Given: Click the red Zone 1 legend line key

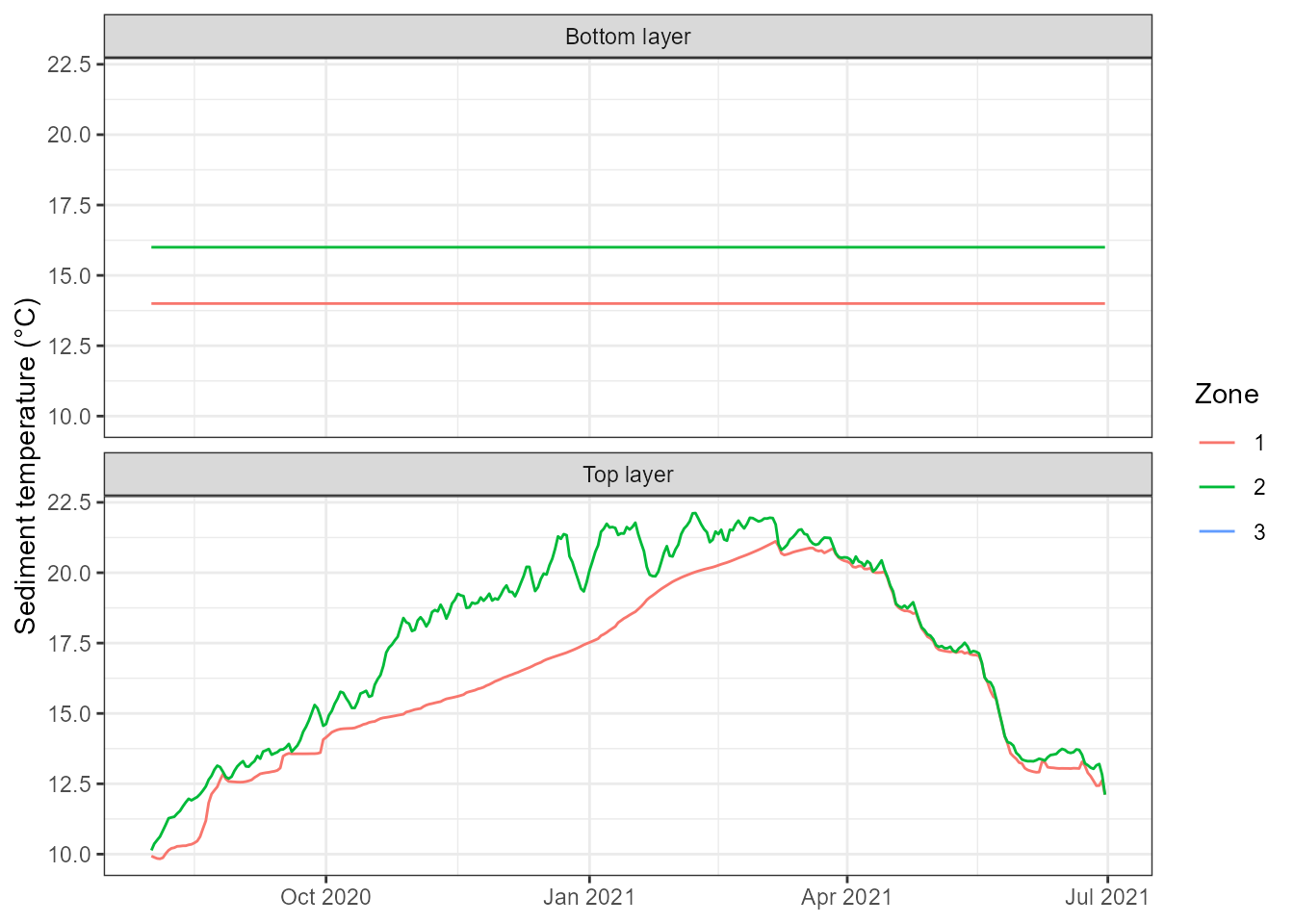Looking at the screenshot, I should click(1217, 442).
